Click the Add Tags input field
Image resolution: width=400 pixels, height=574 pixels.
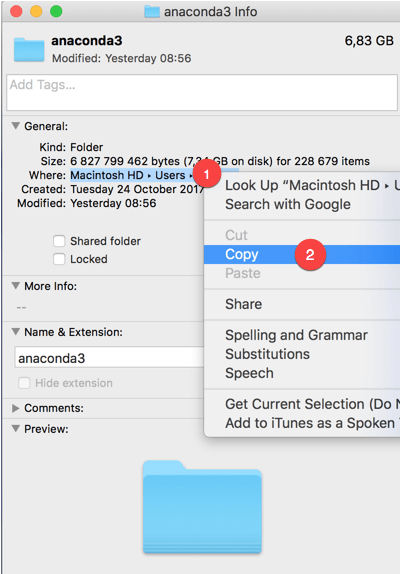[x=202, y=92]
